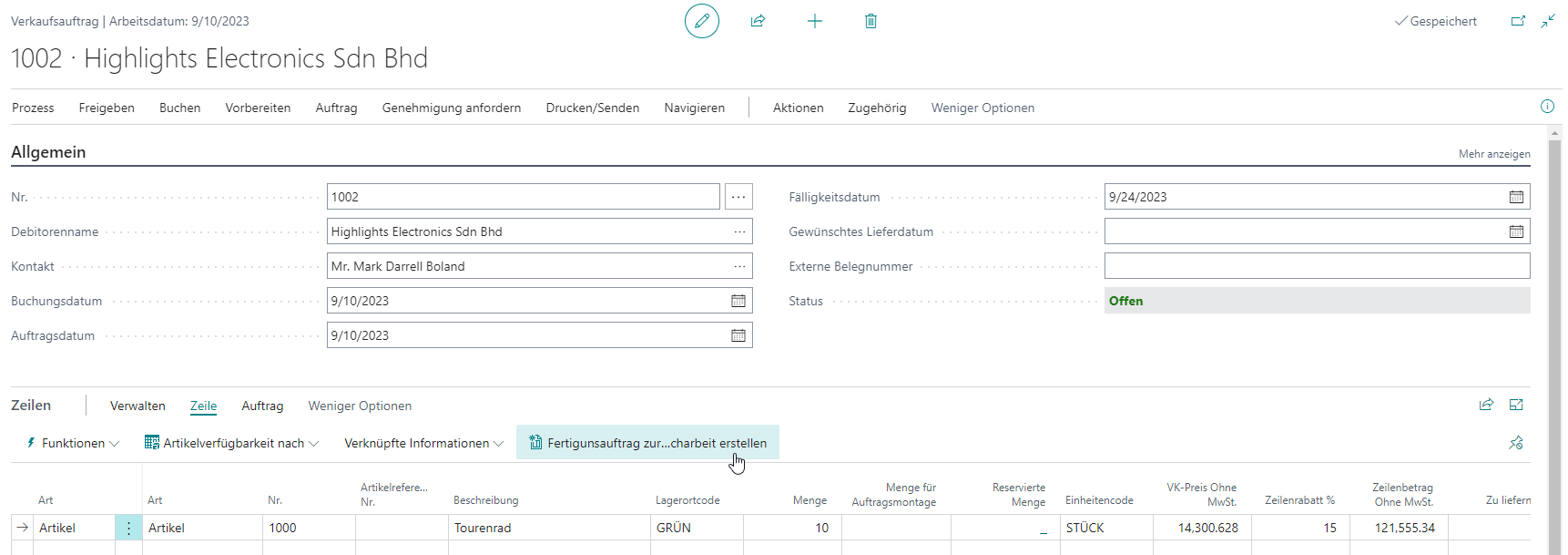
Task: Select the Auftrag tab in Zeilen
Action: 262,406
